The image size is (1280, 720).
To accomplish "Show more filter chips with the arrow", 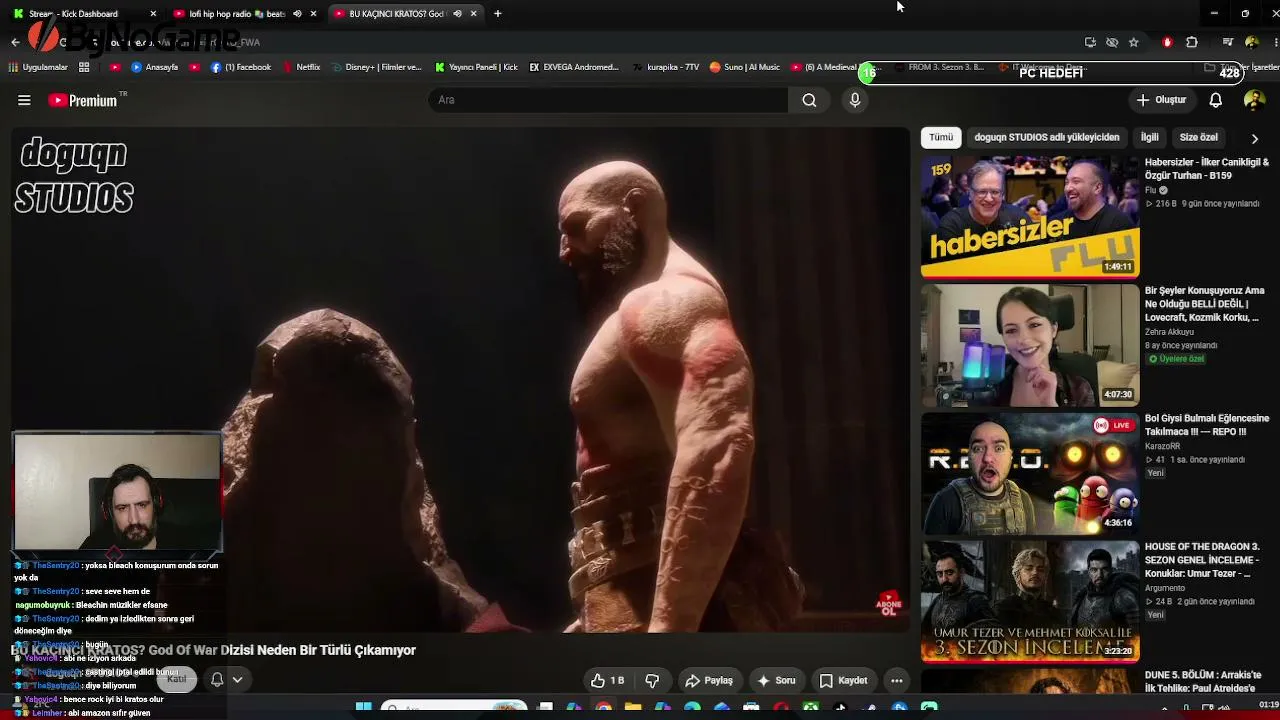I will (x=1255, y=138).
